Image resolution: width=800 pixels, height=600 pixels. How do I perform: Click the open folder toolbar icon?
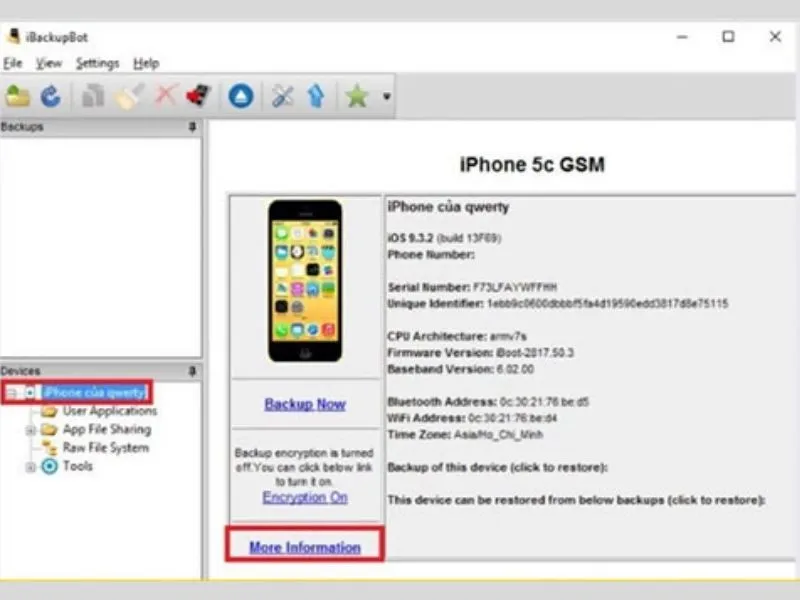tap(17, 96)
